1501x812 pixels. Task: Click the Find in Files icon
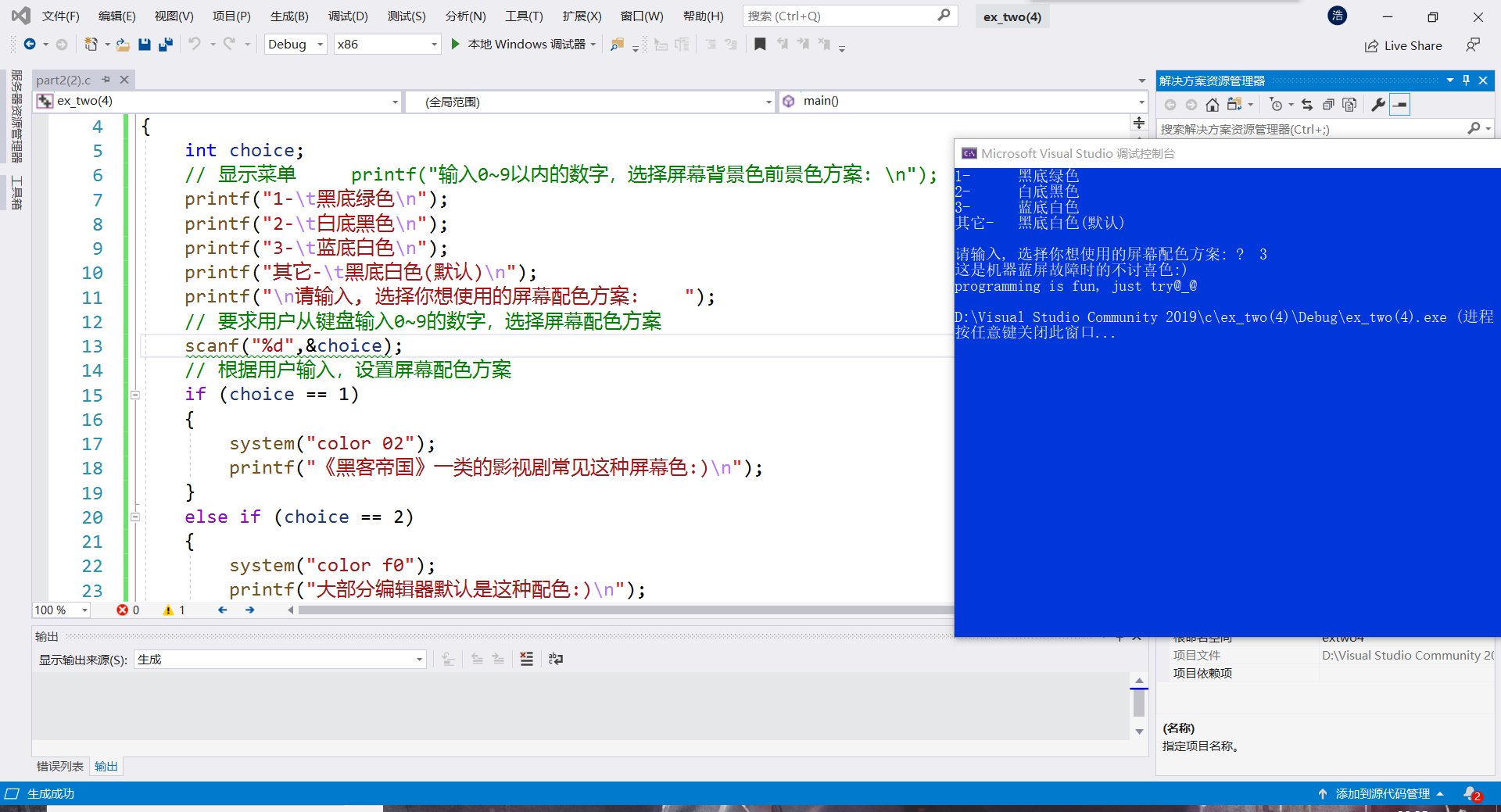[x=618, y=45]
